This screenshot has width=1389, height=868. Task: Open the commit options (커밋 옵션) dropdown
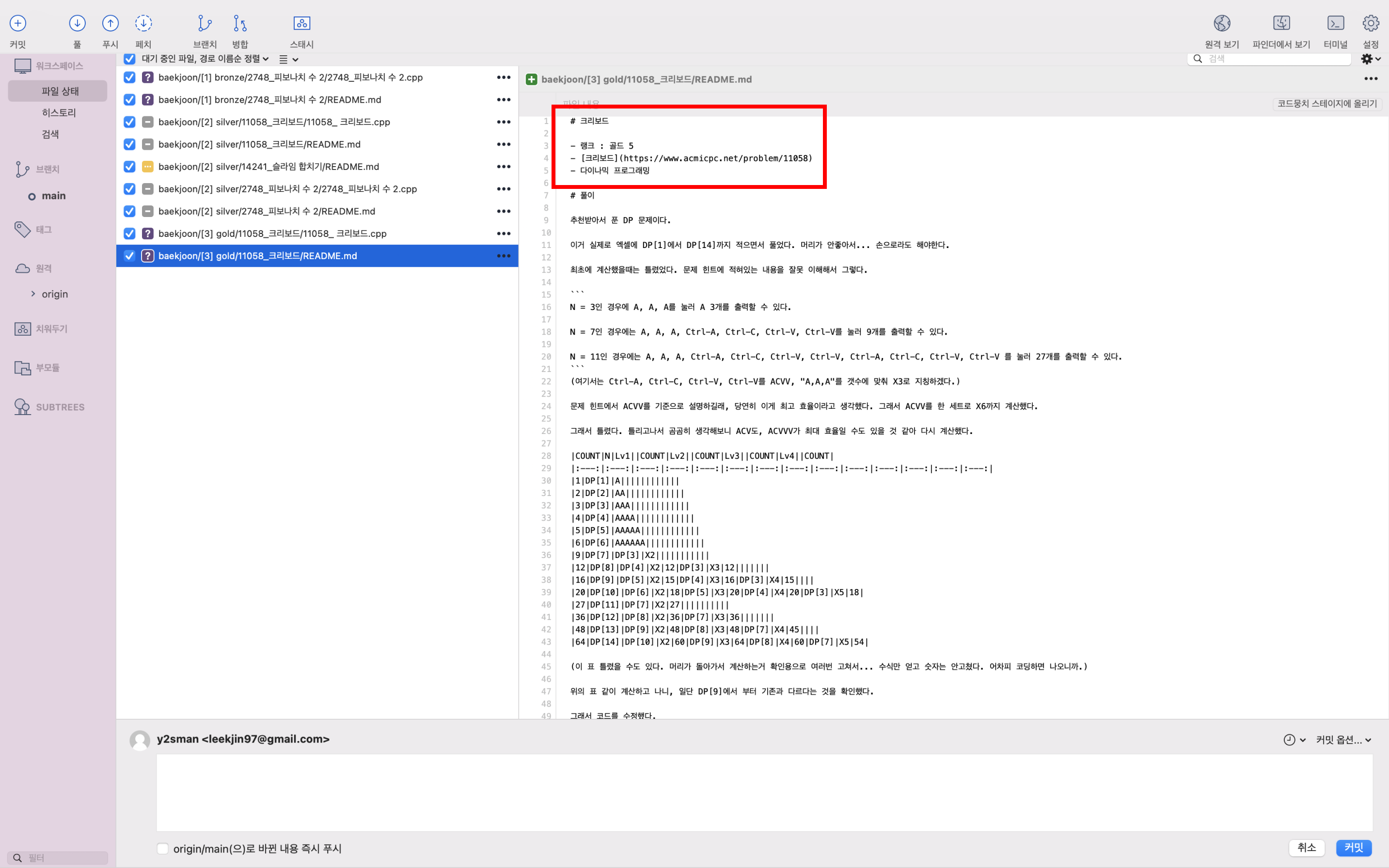pyautogui.click(x=1343, y=740)
